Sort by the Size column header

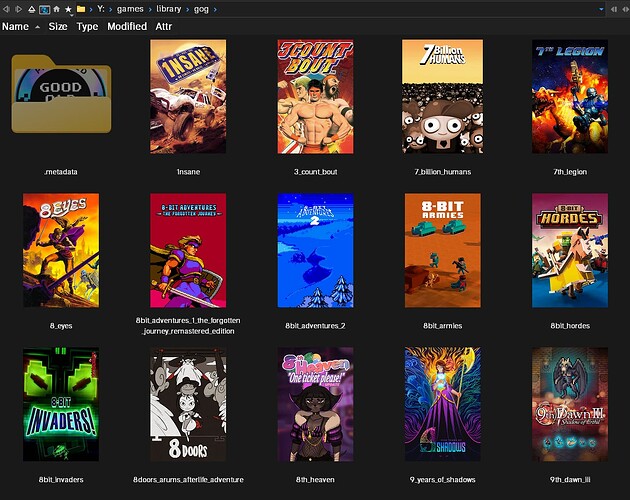[x=58, y=27]
